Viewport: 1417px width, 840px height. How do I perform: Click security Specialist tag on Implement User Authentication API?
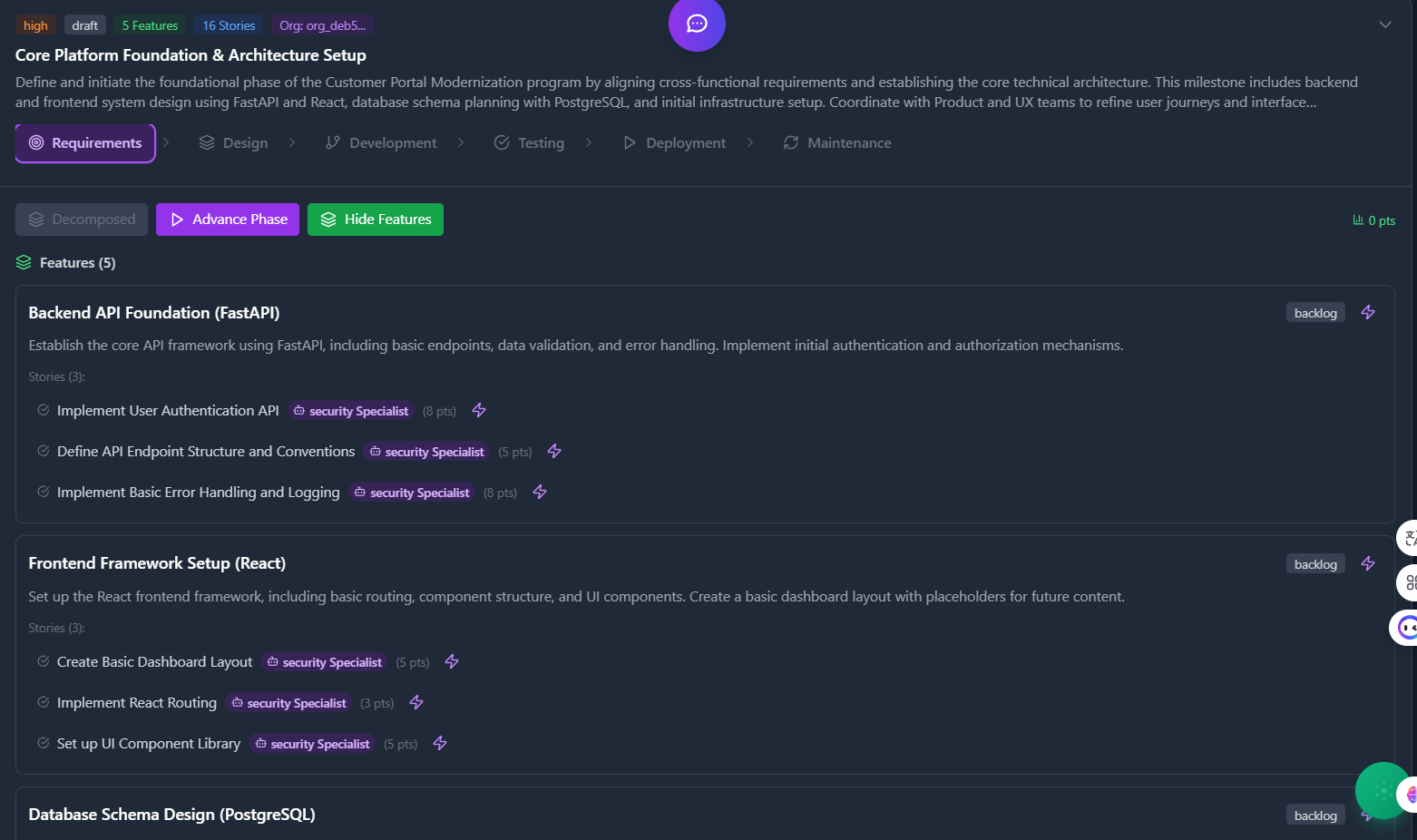point(351,411)
